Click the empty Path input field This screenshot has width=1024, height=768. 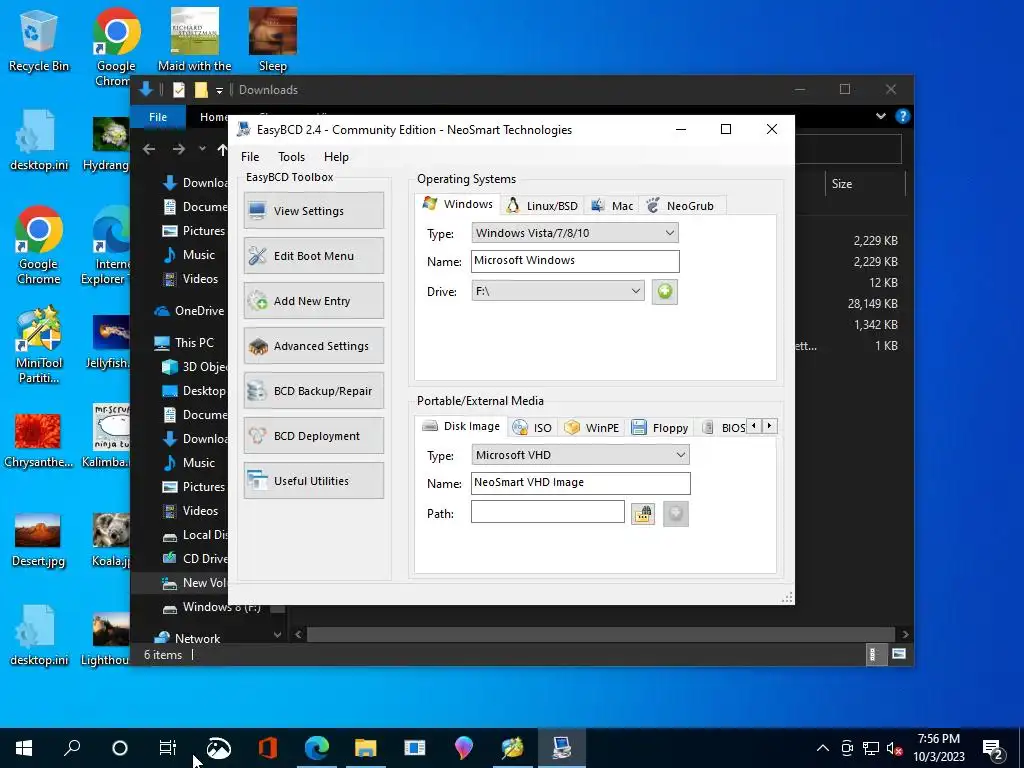pos(547,511)
